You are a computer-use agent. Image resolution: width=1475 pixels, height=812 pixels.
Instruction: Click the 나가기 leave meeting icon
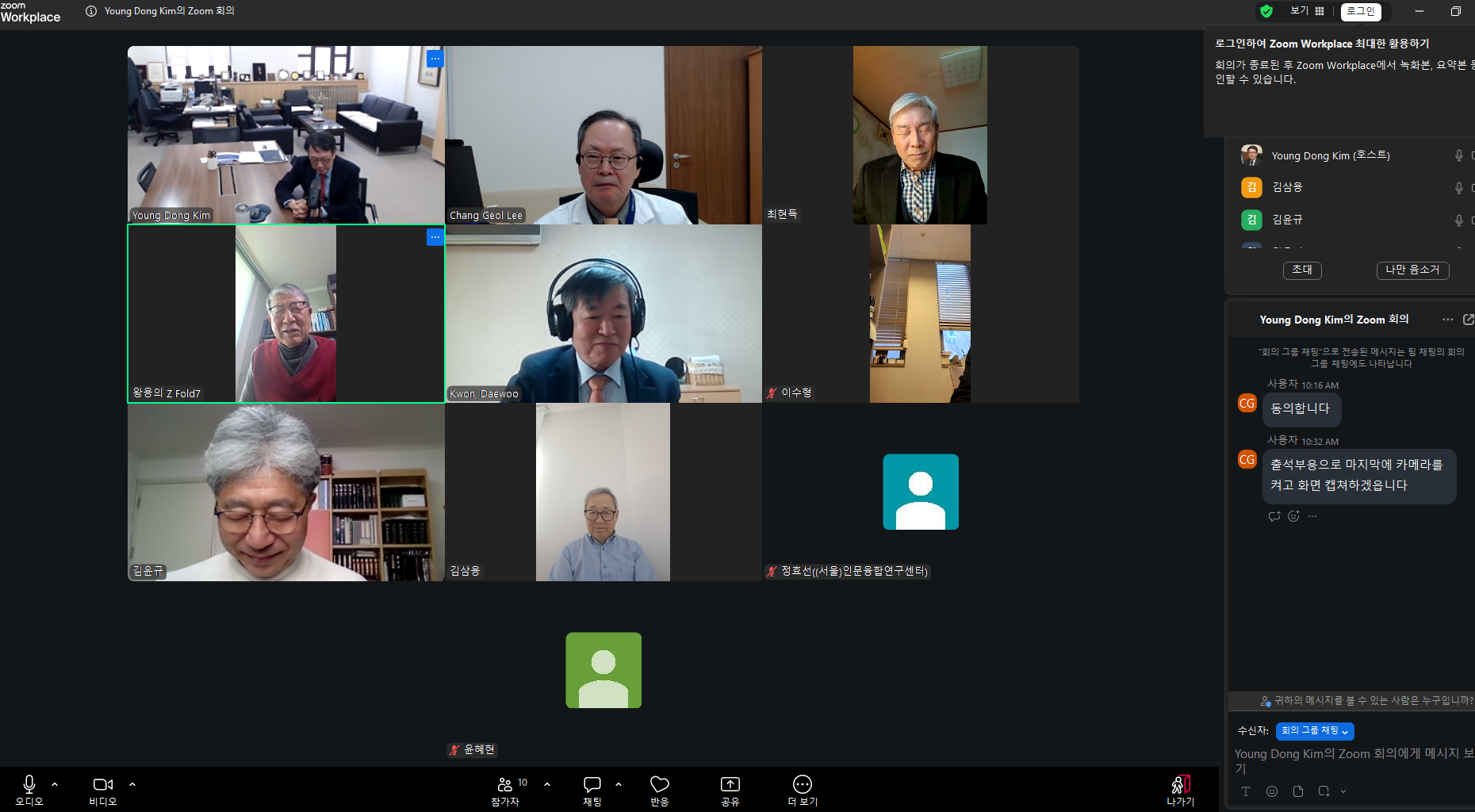click(1180, 789)
